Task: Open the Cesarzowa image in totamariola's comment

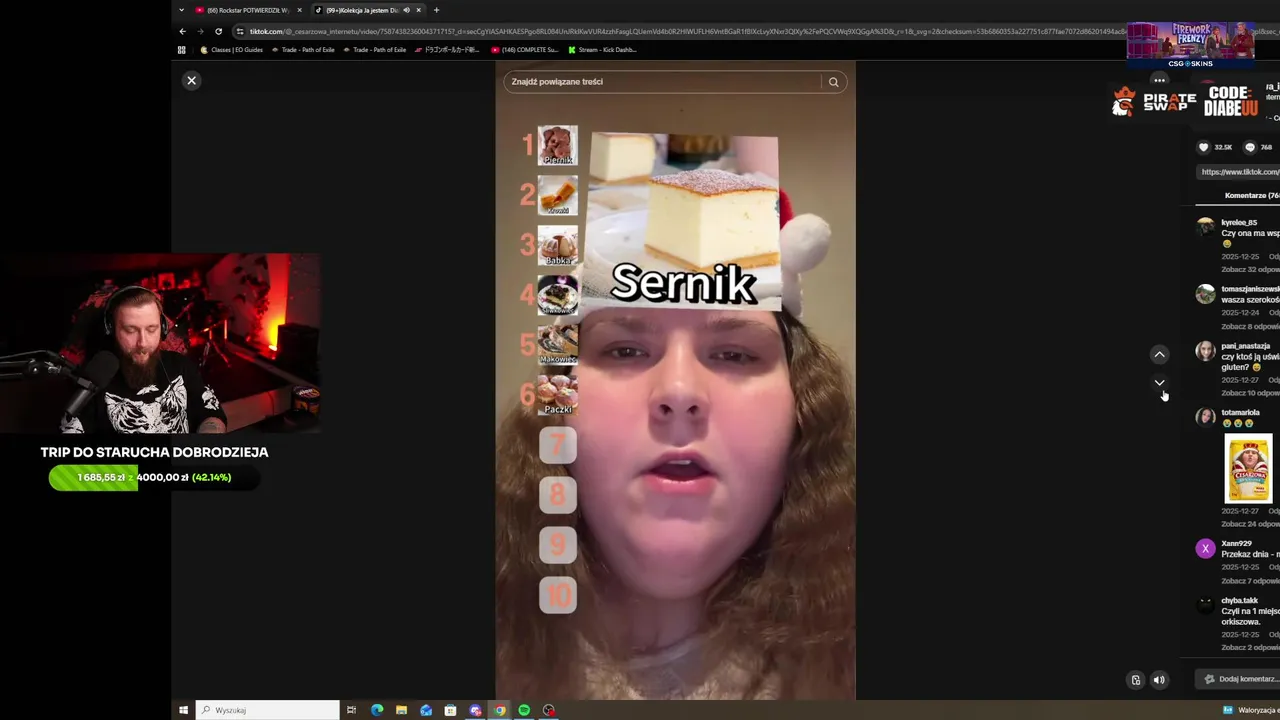Action: 1248,468
